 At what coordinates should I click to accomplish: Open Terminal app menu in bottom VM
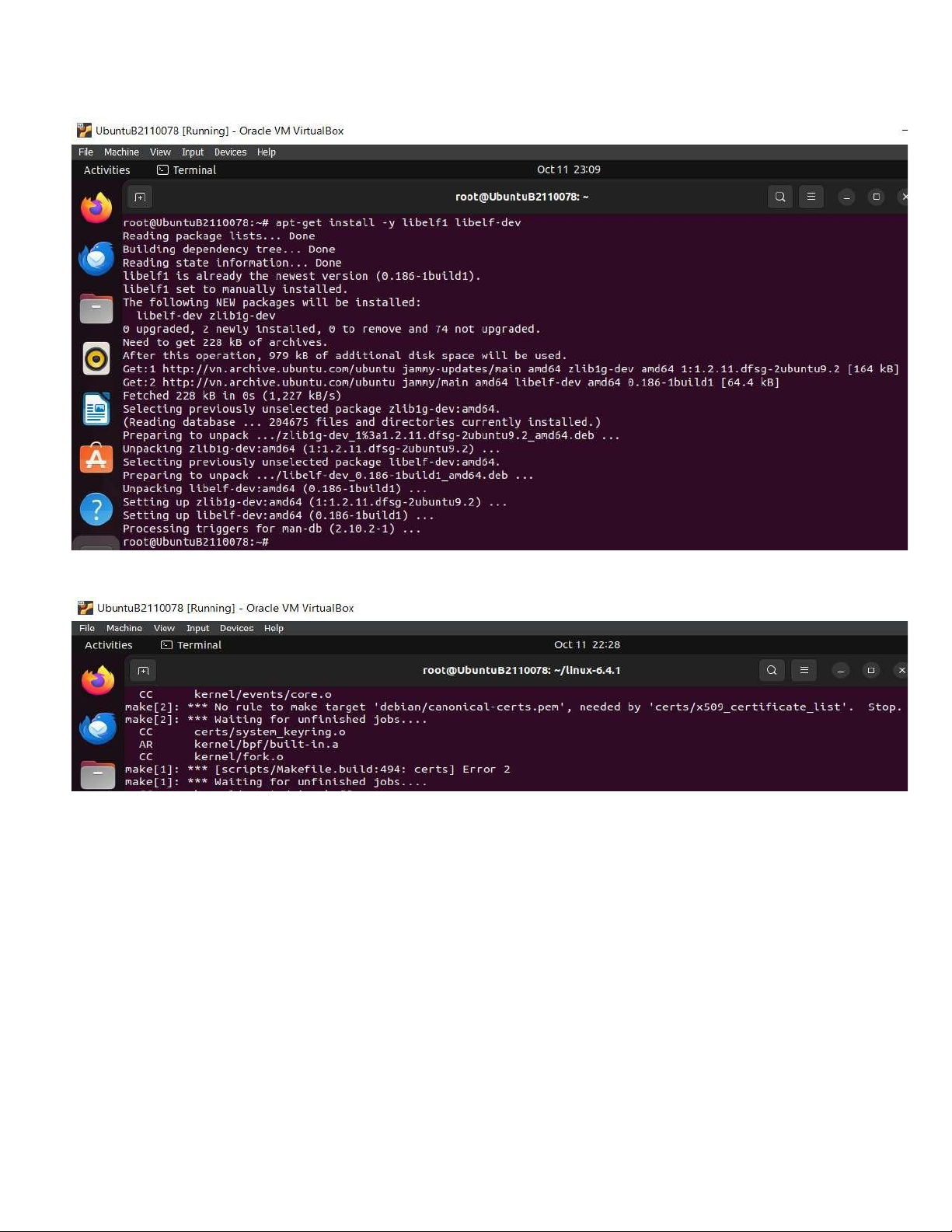click(x=191, y=645)
